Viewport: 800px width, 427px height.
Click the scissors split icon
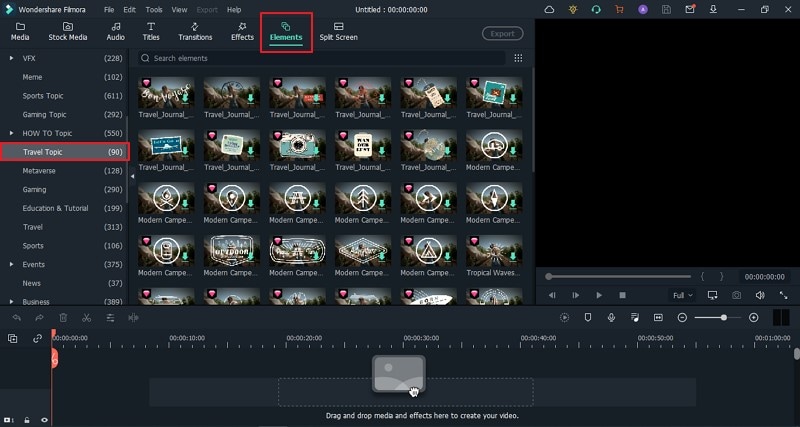point(86,318)
